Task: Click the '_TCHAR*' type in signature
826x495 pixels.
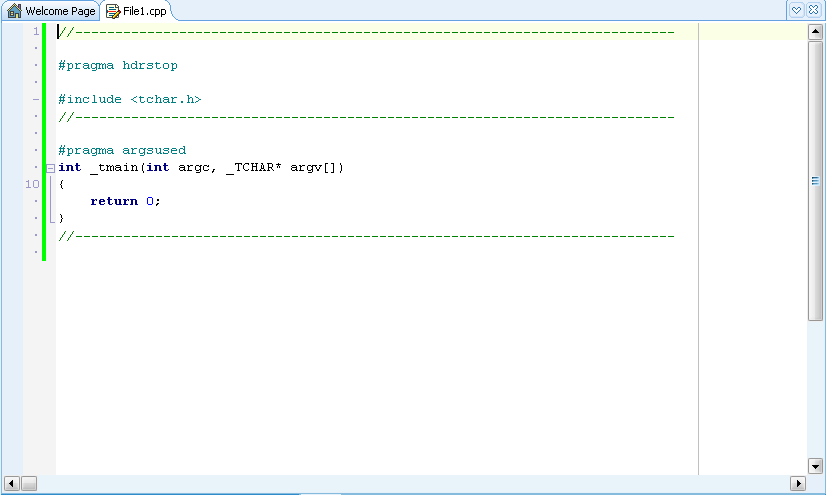Action: pyautogui.click(x=253, y=167)
